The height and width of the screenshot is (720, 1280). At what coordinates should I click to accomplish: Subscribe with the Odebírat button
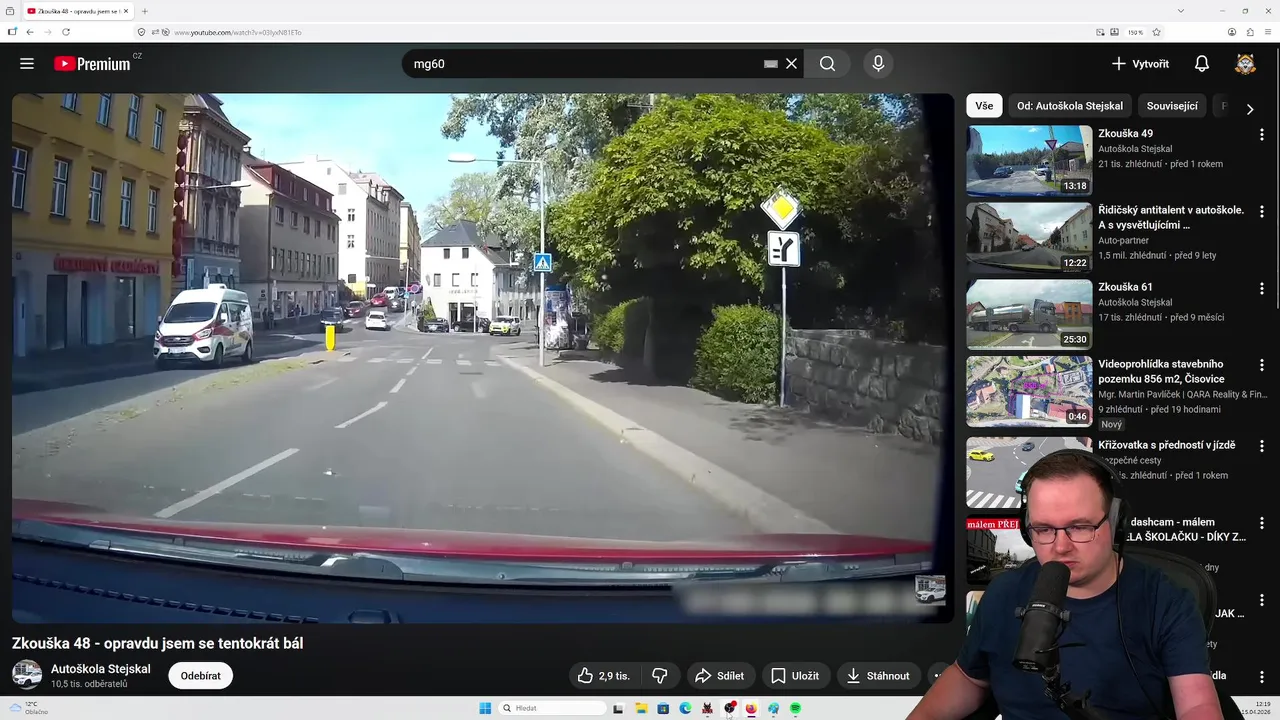click(x=201, y=676)
